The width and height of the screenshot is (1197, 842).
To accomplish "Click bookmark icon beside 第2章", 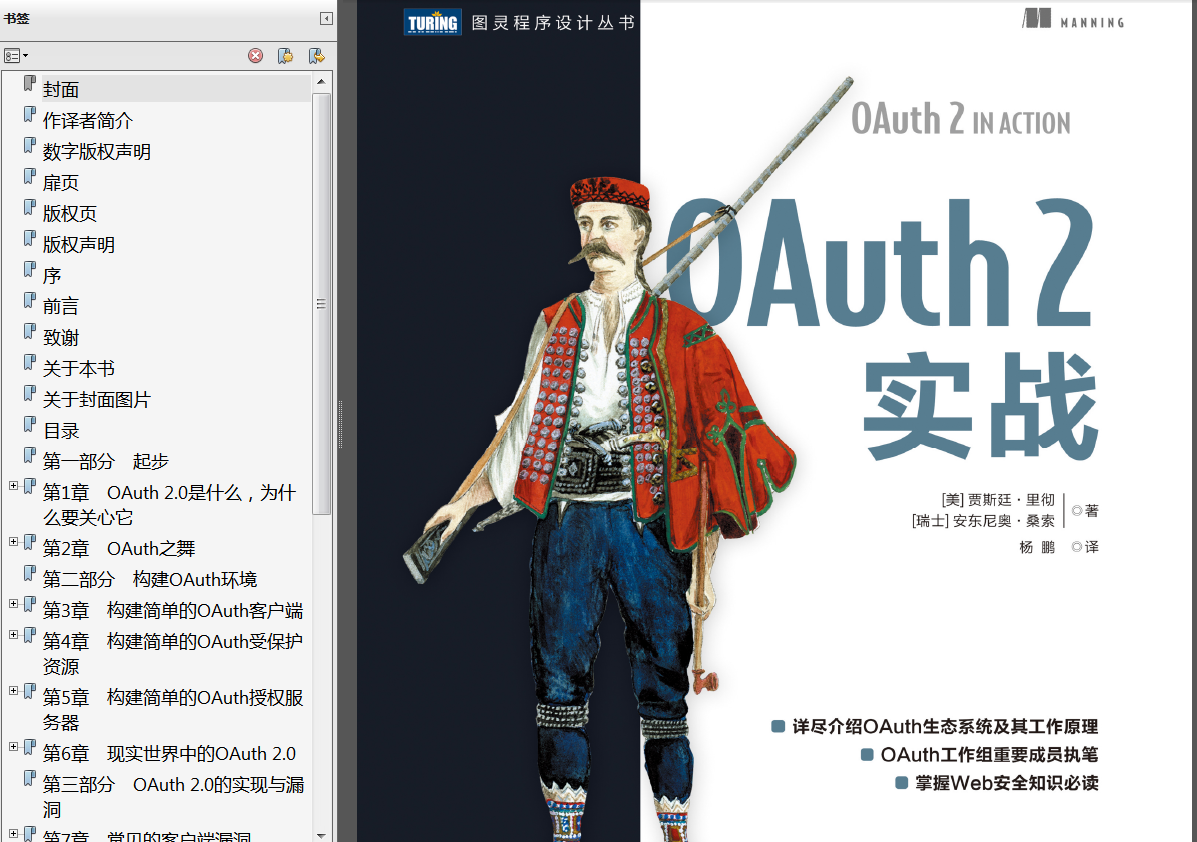I will 30,541.
